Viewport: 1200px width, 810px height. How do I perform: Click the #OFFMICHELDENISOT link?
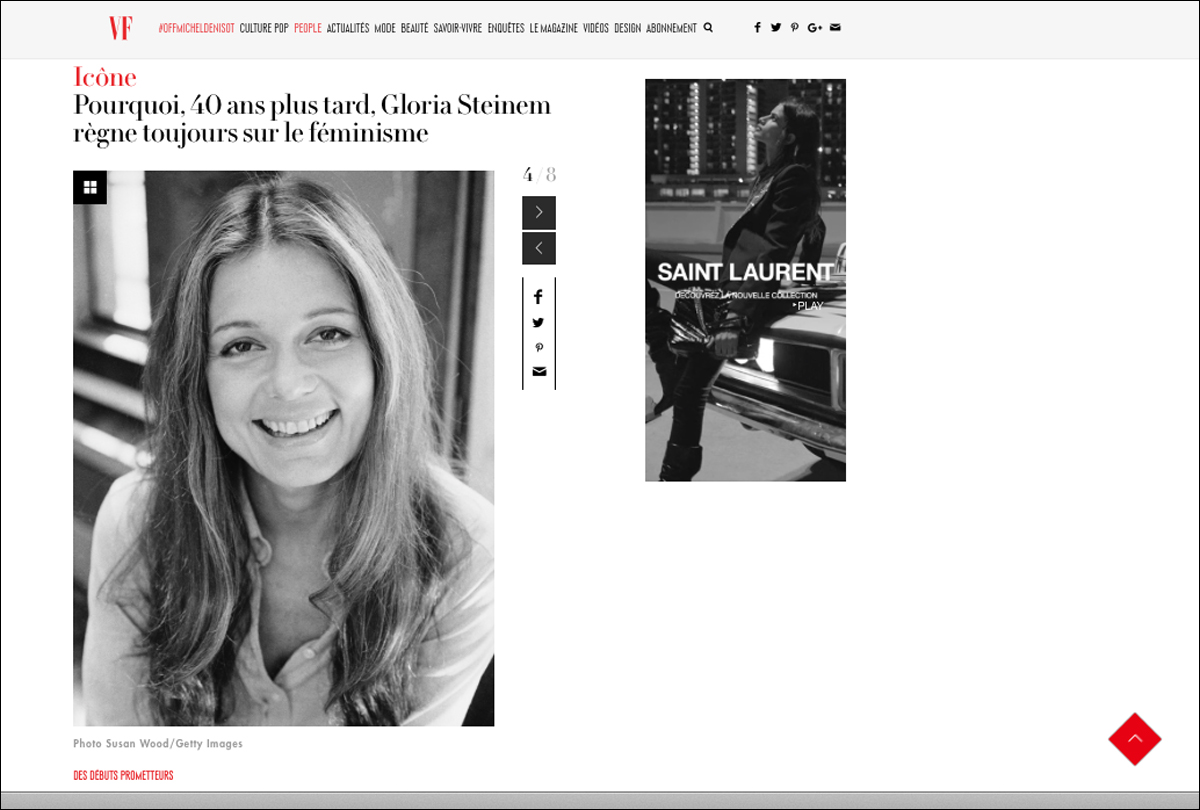click(x=196, y=28)
